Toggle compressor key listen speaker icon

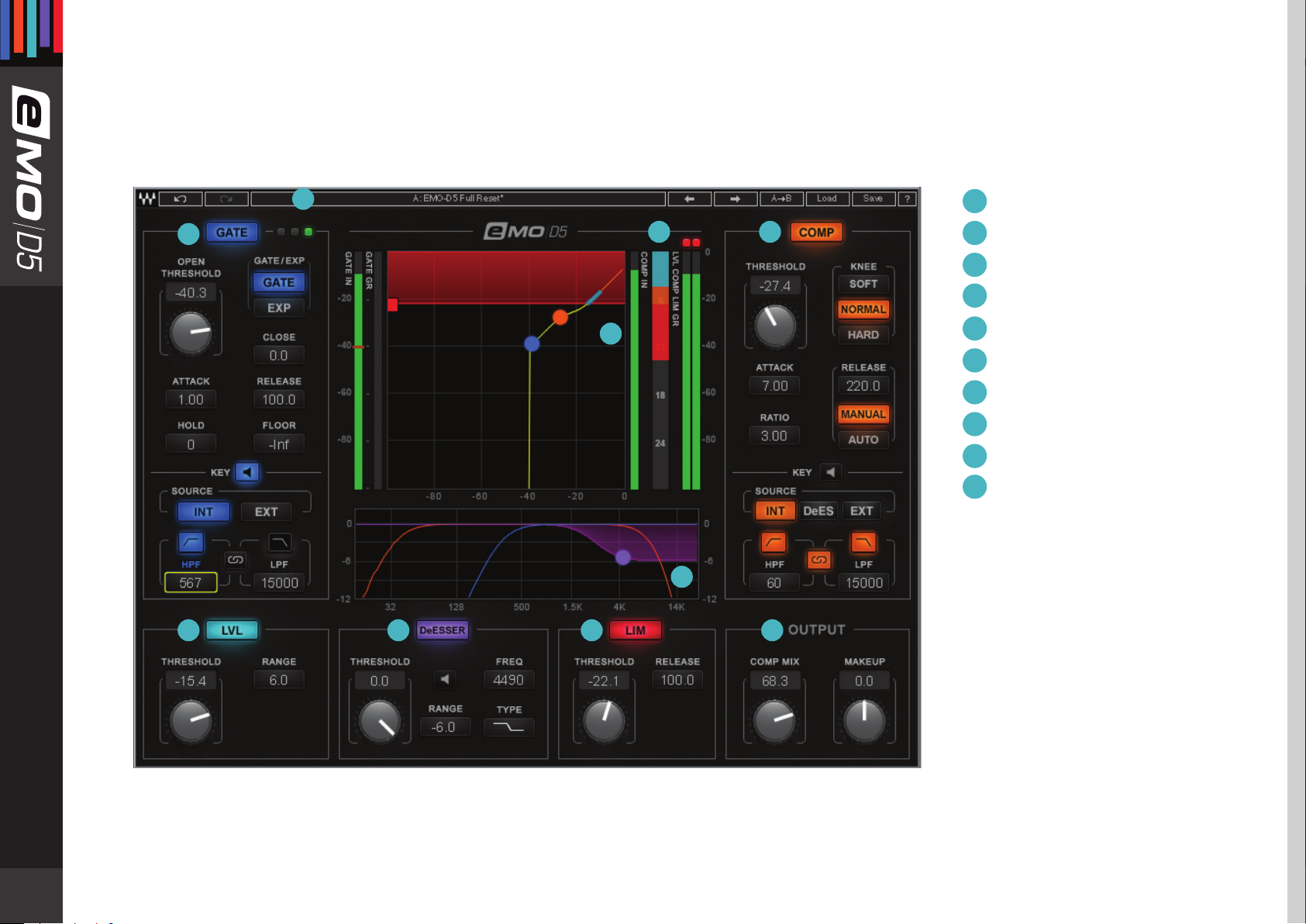830,472
